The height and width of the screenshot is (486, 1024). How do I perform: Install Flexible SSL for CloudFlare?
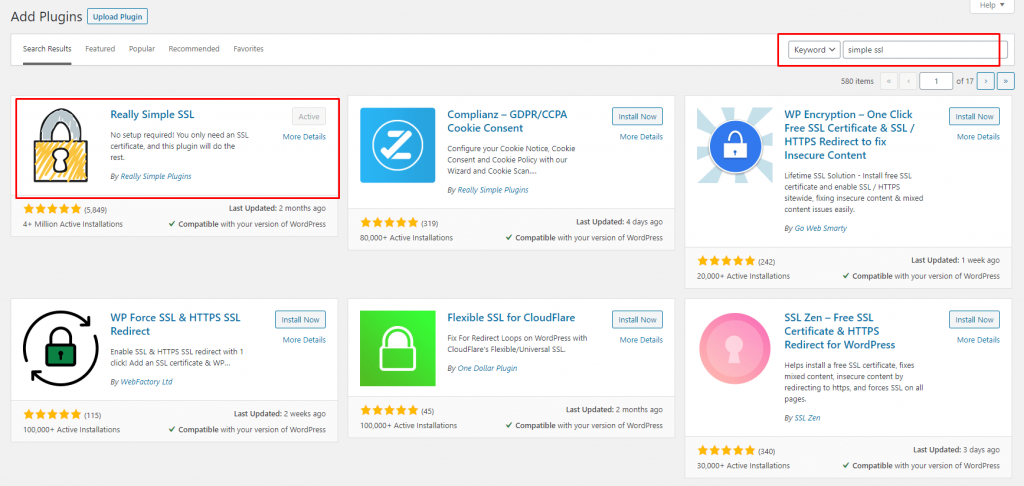pyautogui.click(x=637, y=319)
